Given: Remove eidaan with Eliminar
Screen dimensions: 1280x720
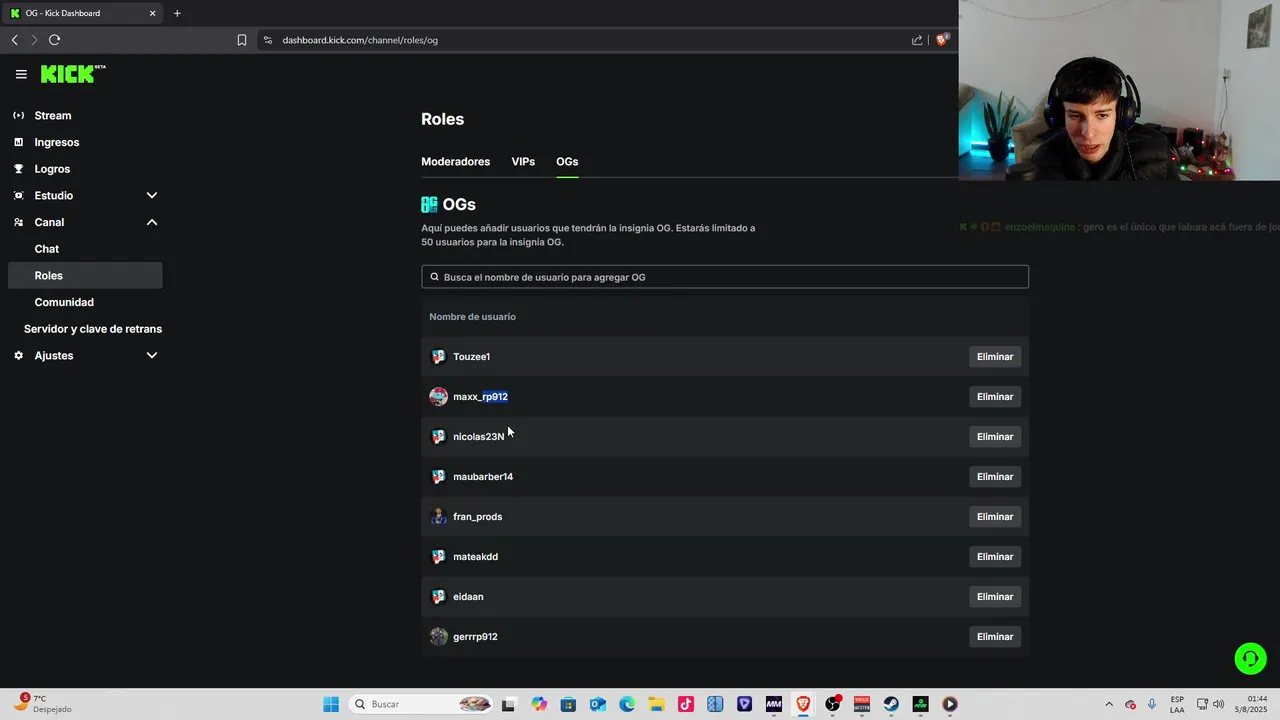Looking at the screenshot, I should click(995, 596).
